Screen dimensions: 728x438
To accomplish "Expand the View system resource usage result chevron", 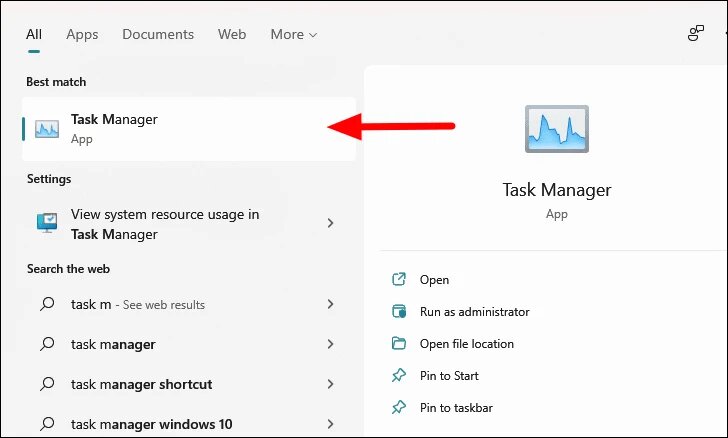I will [330, 223].
